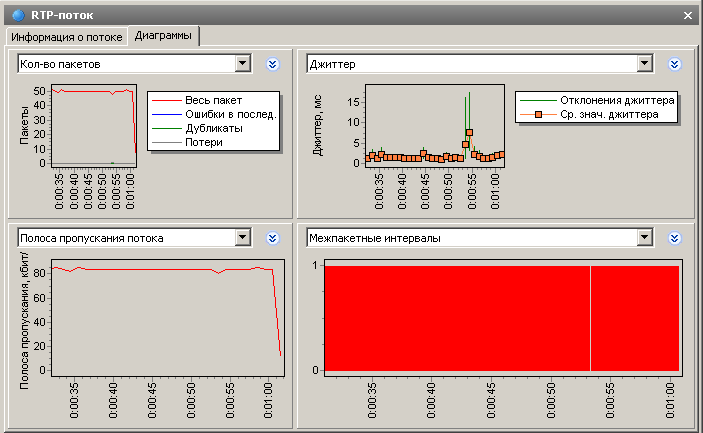
Task: Click the Отклонения джиттера legend entry
Action: click(x=597, y=100)
